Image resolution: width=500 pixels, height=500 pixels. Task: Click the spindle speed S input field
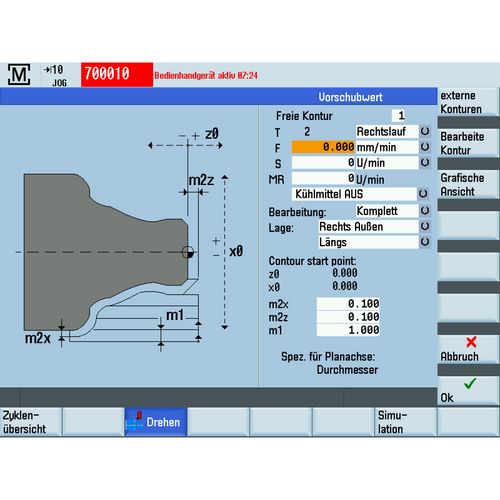pyautogui.click(x=323, y=163)
